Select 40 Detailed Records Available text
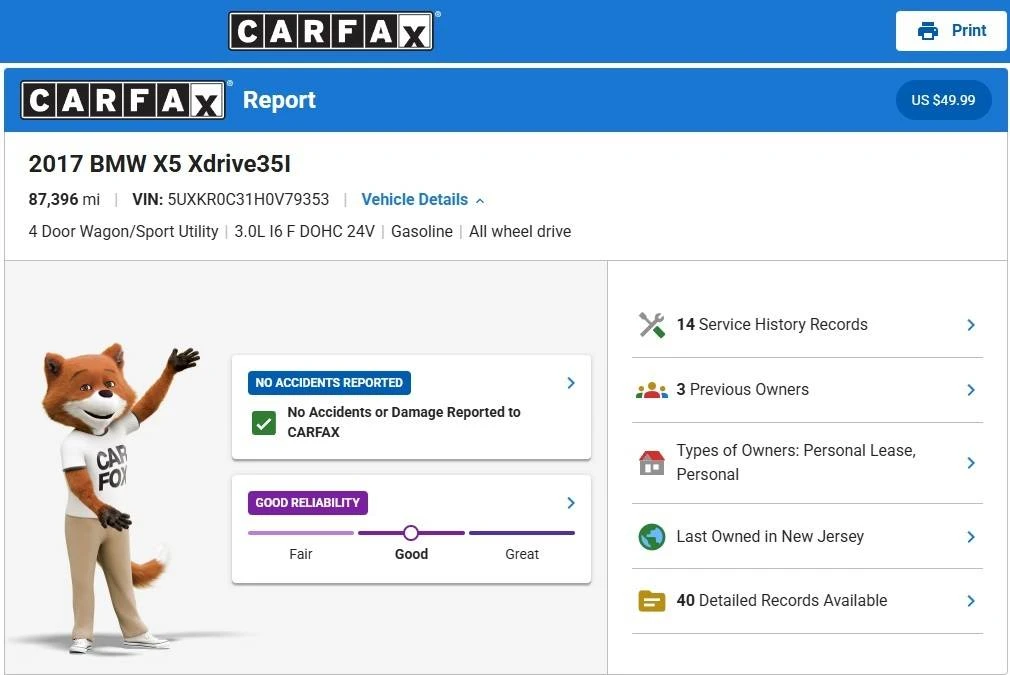Screen dimensions: 1010x675 (x=781, y=601)
